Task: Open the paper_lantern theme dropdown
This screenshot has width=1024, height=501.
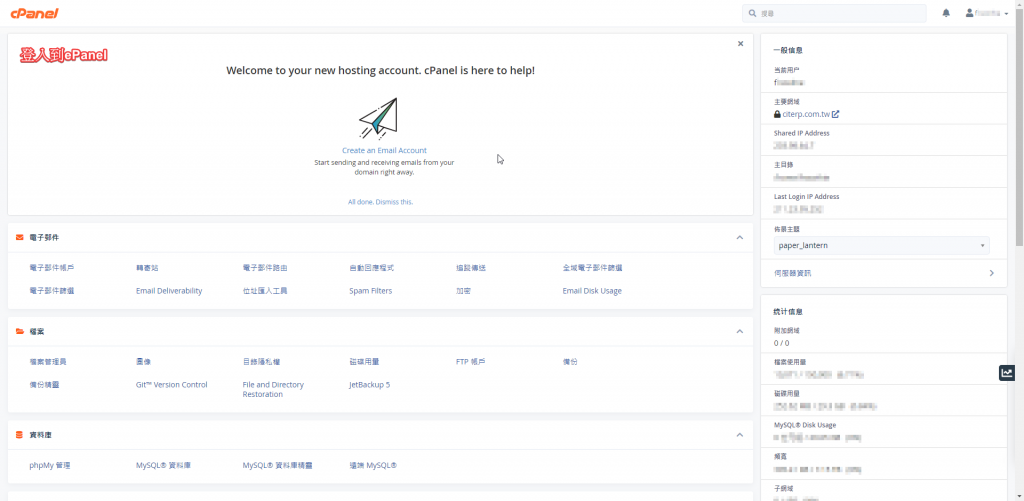Action: click(x=882, y=245)
